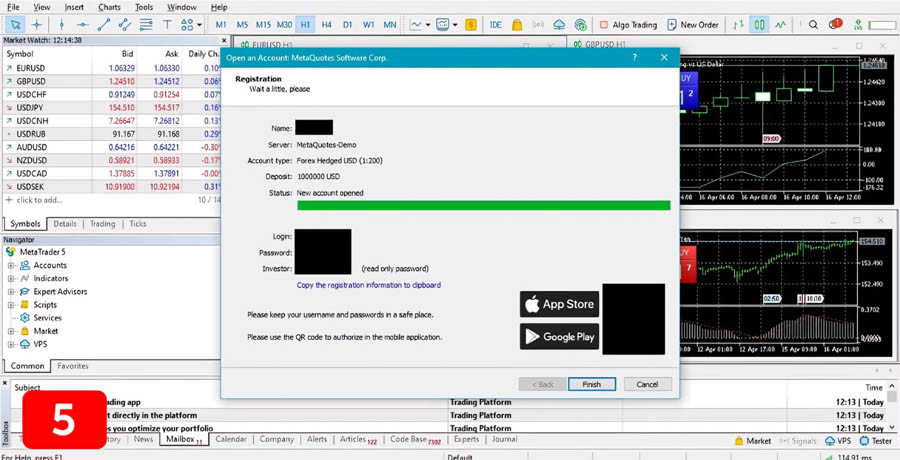Screen dimensions: 900x460
Task: Open the search magnifier icon
Action: pyautogui.click(x=813, y=25)
